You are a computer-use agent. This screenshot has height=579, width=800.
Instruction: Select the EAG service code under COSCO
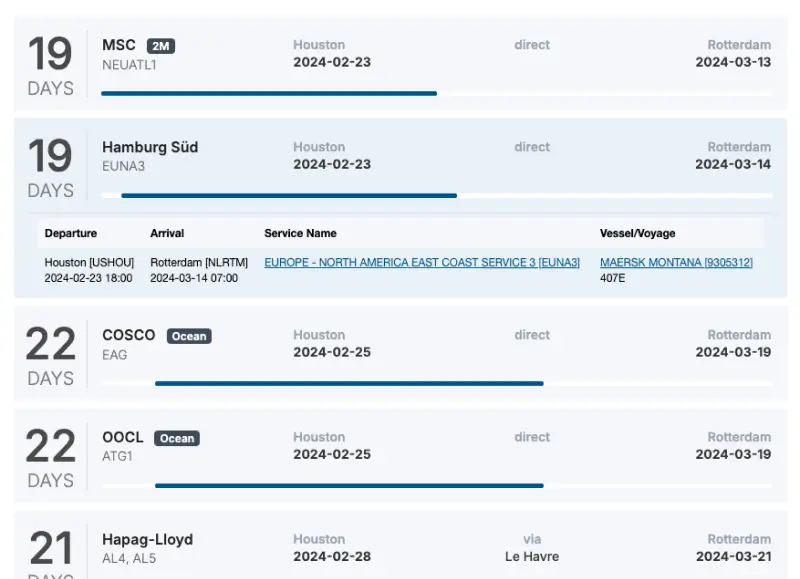click(114, 355)
